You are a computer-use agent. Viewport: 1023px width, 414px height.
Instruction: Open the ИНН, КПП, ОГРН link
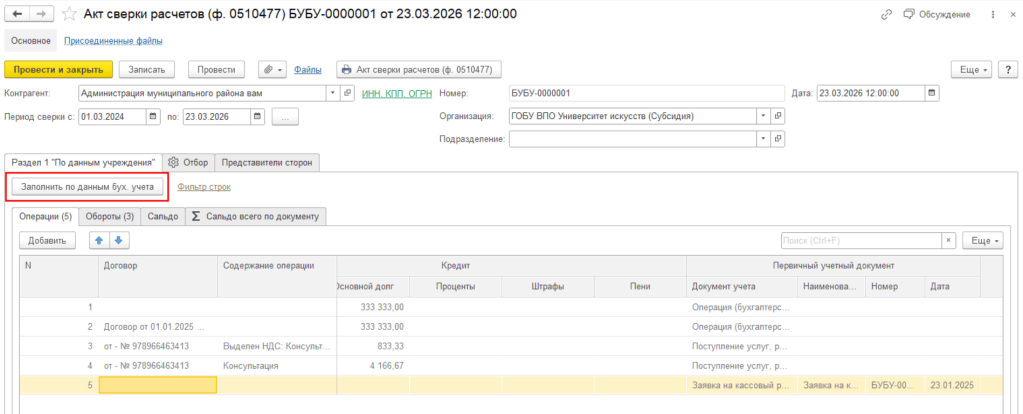tap(397, 94)
